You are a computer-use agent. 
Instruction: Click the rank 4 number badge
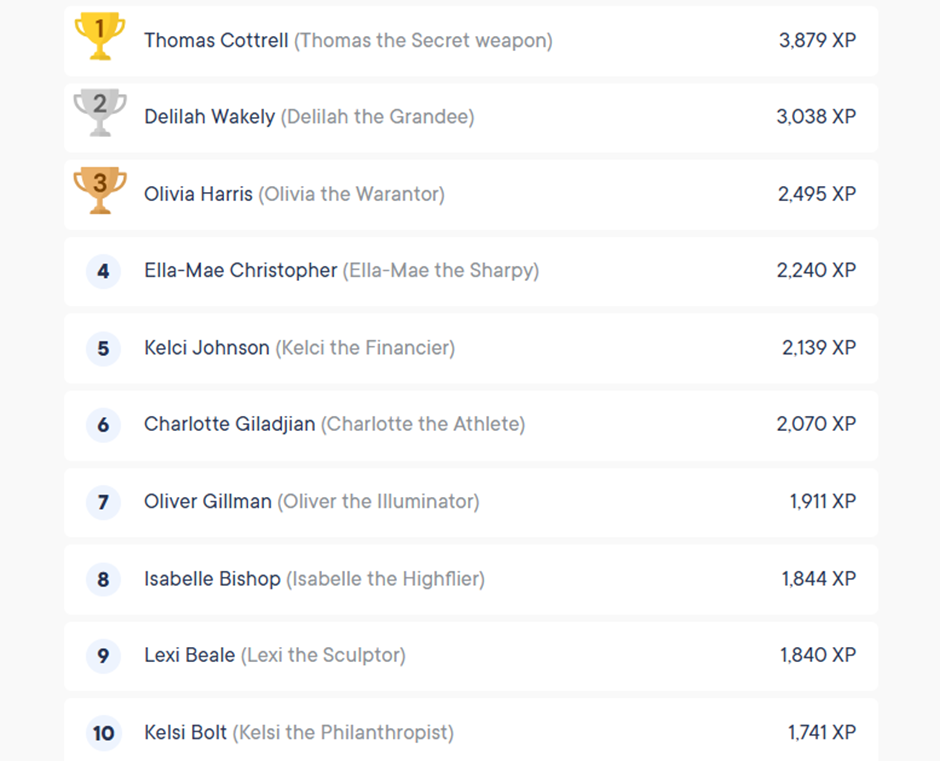103,271
